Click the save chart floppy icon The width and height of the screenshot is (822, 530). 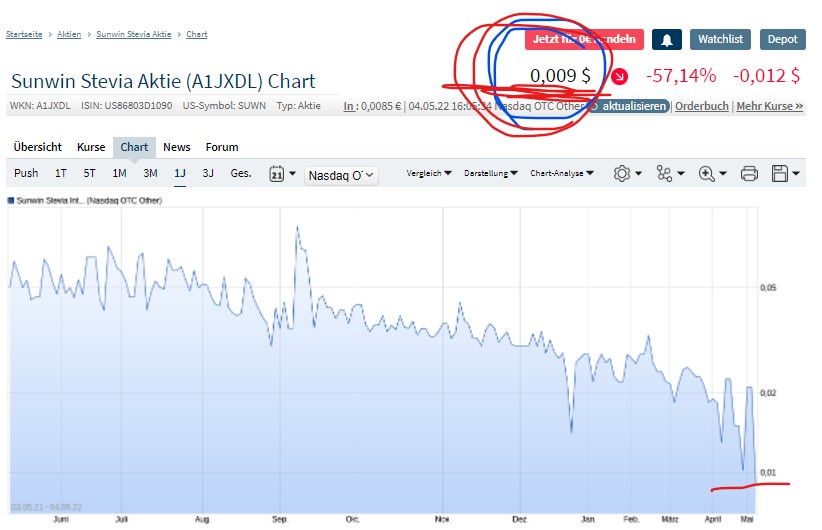pos(780,174)
